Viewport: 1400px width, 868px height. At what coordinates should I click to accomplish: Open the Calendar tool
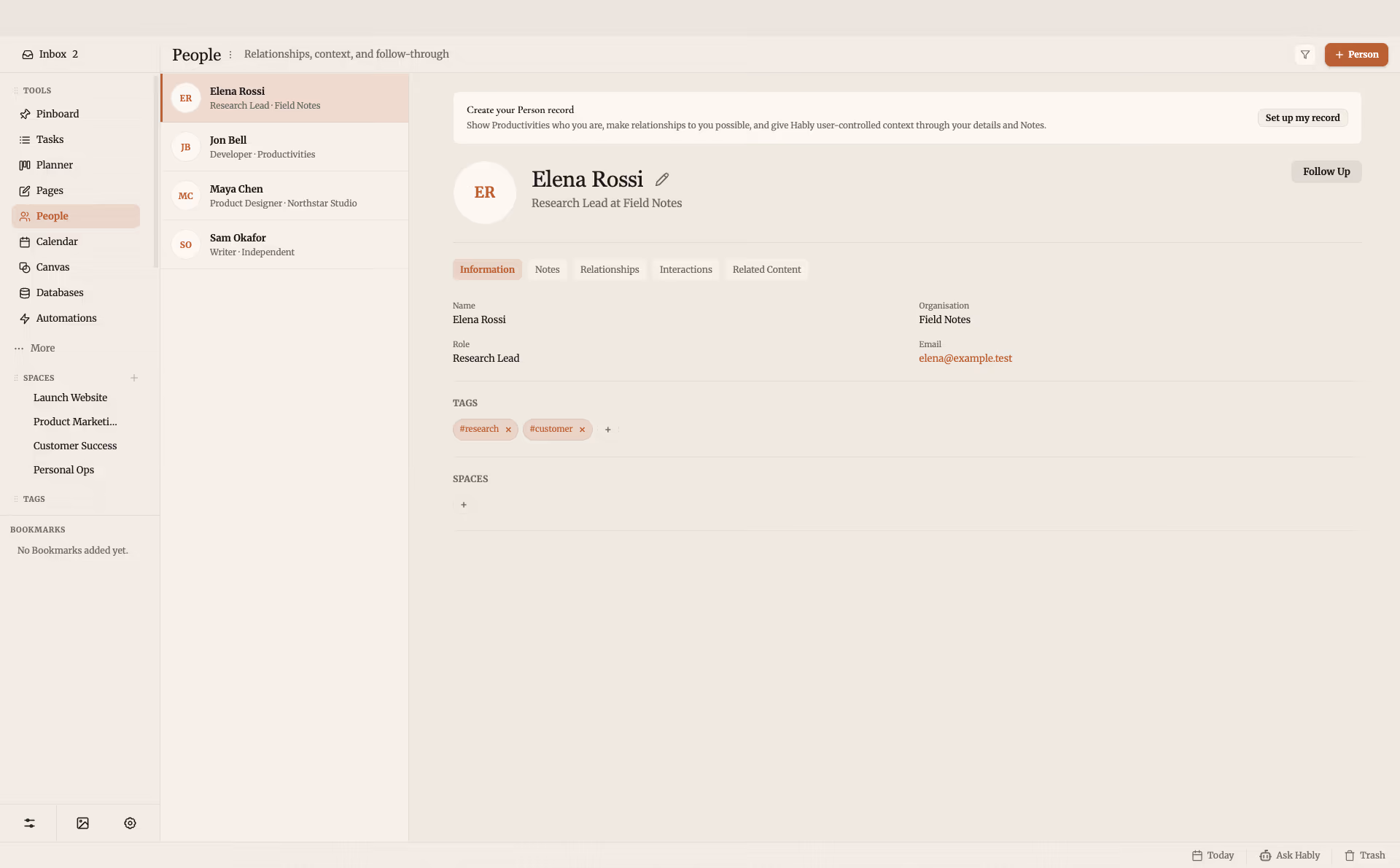[x=75, y=241]
